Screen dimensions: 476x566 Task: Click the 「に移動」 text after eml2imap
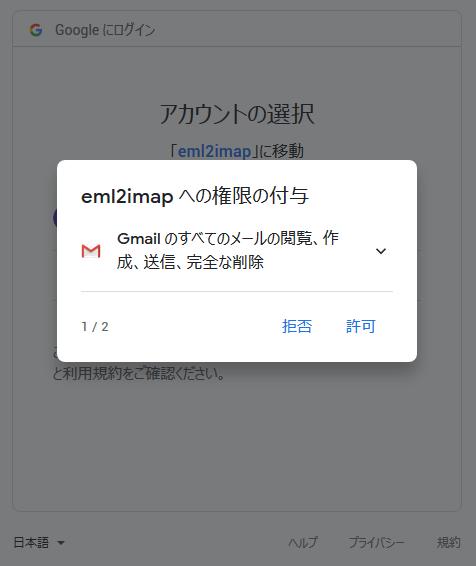click(x=278, y=151)
